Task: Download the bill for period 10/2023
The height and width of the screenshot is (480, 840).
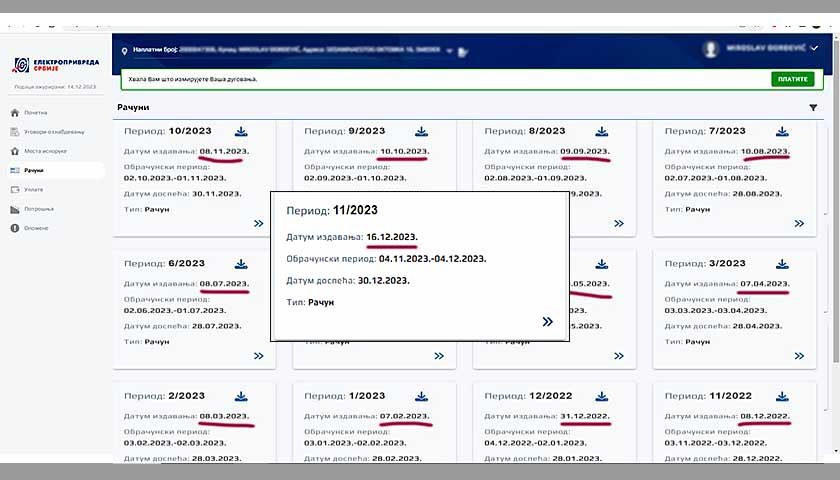Action: click(x=241, y=131)
